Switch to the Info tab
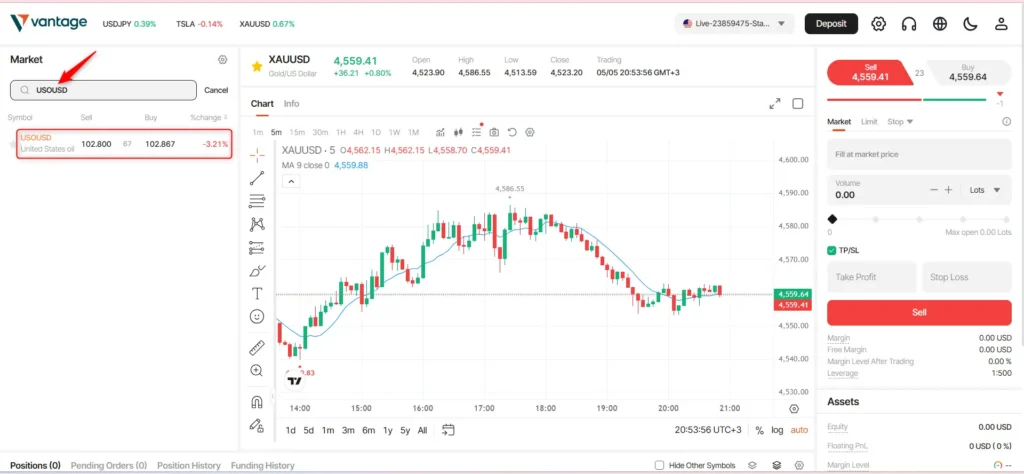The image size is (1024, 474). click(x=291, y=104)
